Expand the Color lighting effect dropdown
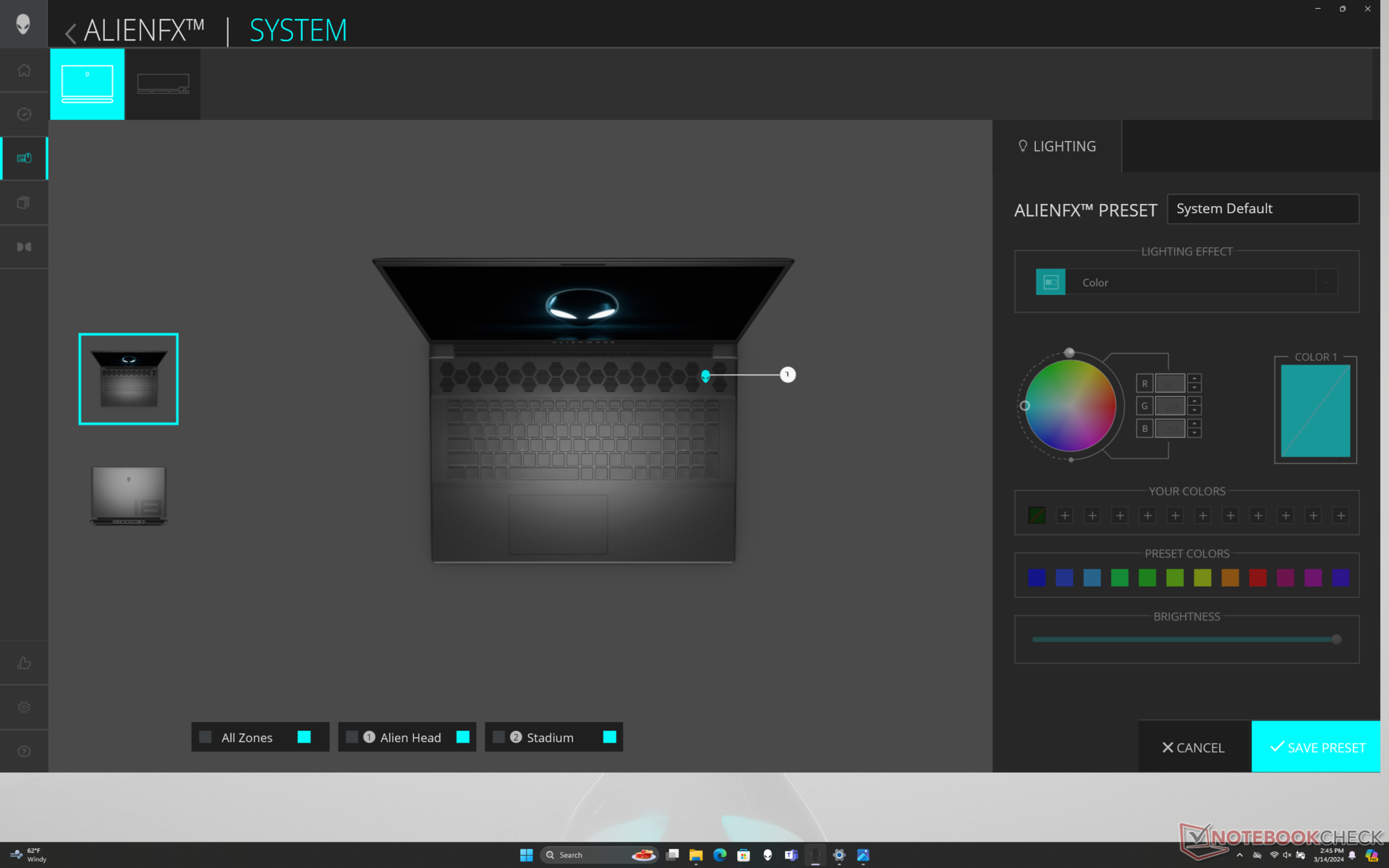The image size is (1389, 868). click(x=1326, y=282)
